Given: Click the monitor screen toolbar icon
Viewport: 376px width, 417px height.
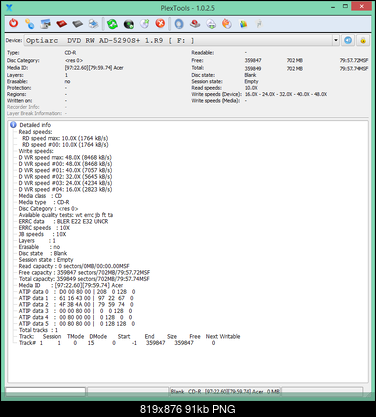Looking at the screenshot, I should 45,24.
